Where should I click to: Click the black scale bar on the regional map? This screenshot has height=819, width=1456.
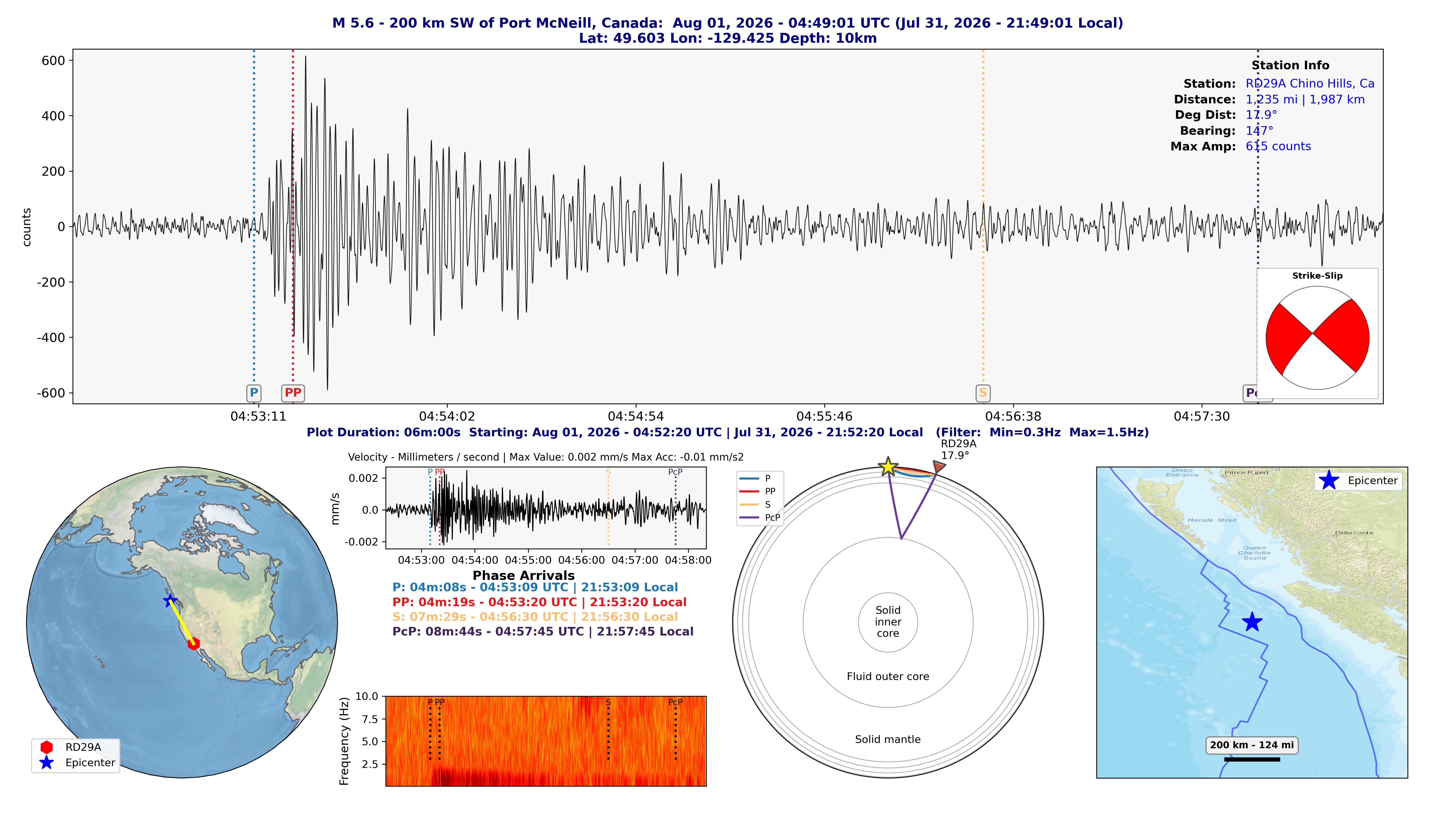point(1252,759)
